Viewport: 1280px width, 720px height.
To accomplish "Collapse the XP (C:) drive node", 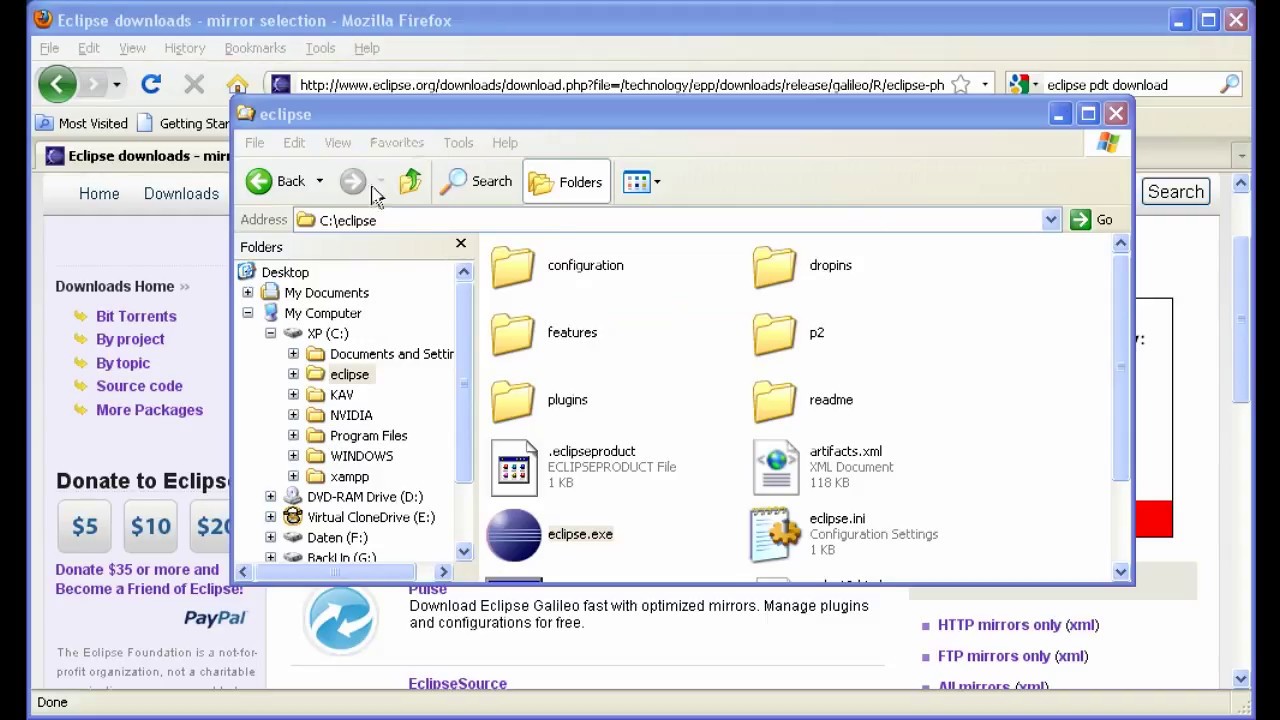I will [270, 333].
